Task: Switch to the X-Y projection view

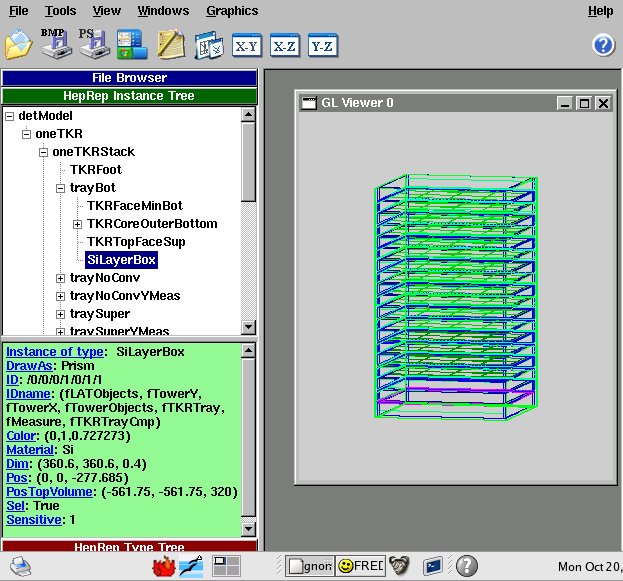Action: click(x=246, y=45)
